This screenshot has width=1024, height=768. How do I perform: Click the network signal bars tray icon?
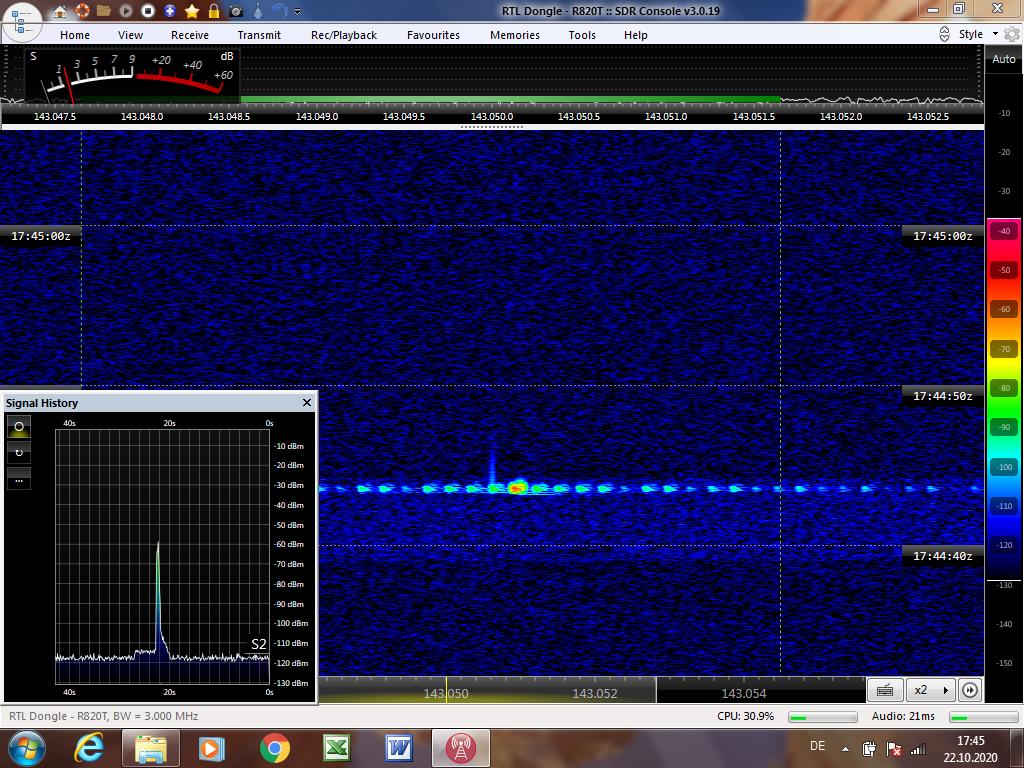[x=918, y=748]
